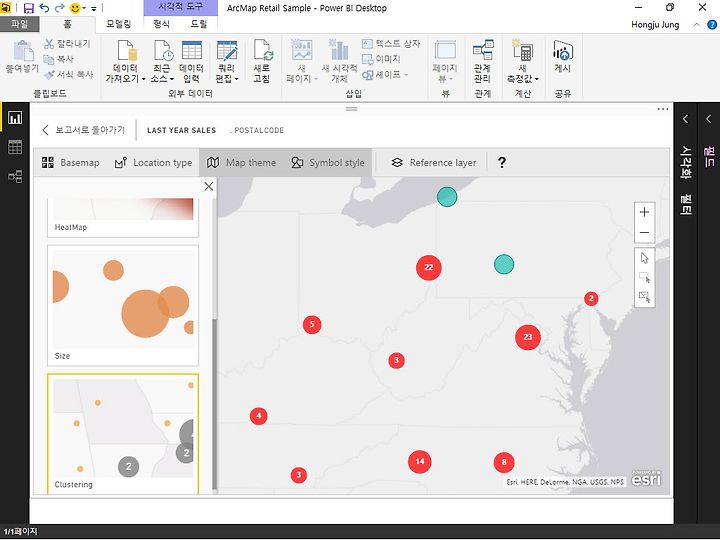Image resolution: width=720 pixels, height=540 pixels.
Task: Click 보고서로 돌아가기 back to report
Action: pos(84,130)
